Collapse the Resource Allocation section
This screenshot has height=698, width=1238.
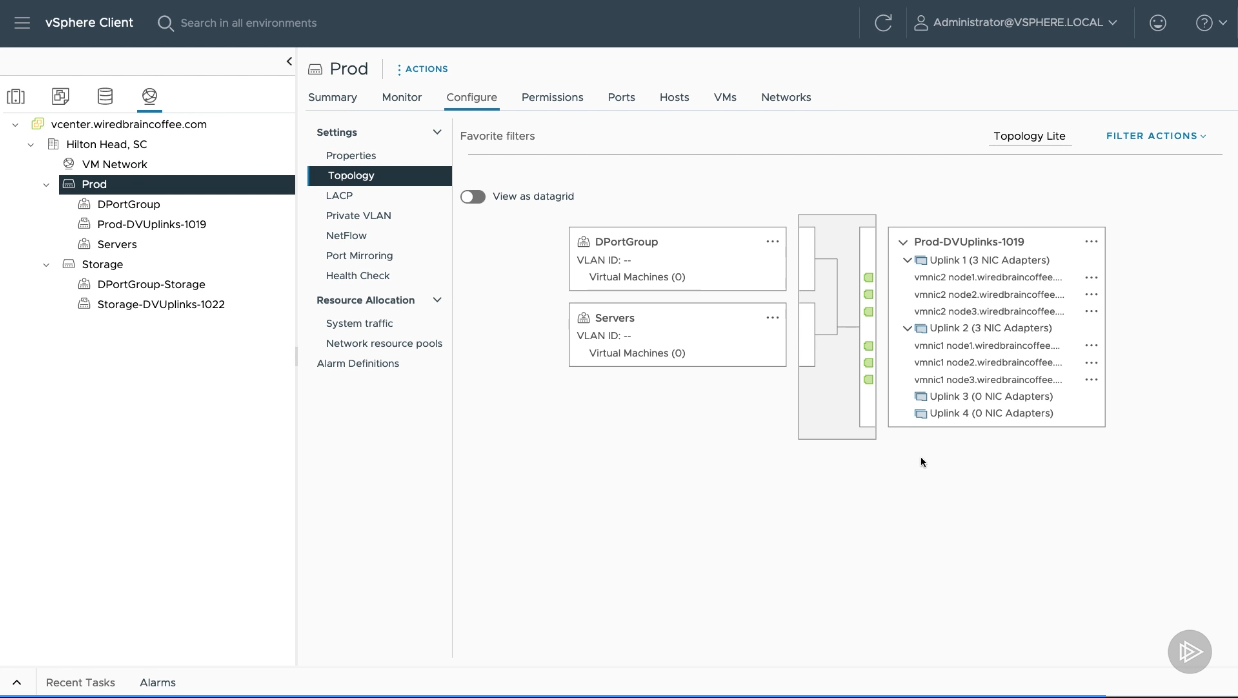[437, 300]
